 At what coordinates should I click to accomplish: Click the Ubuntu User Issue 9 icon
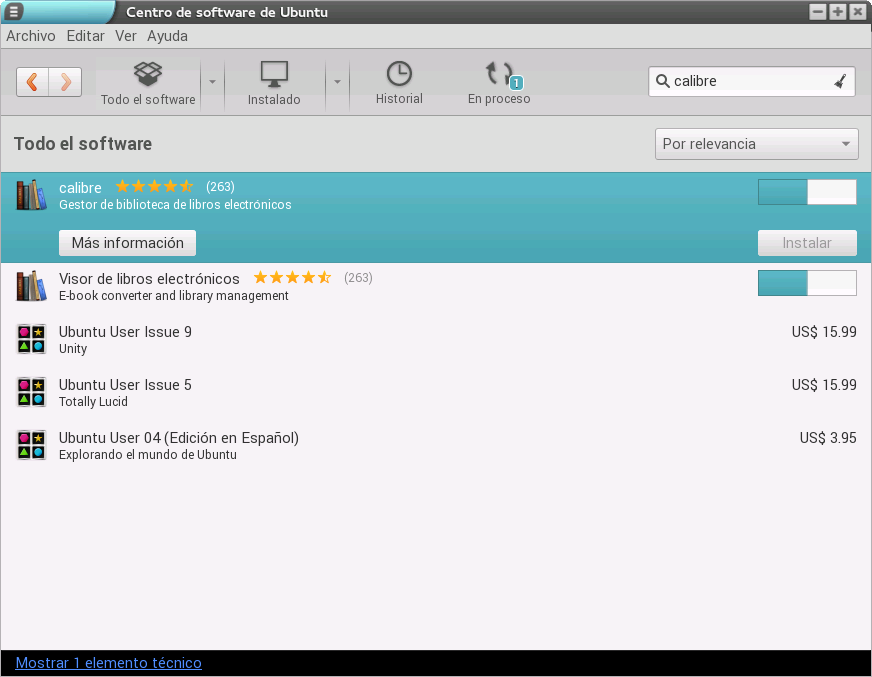32,339
